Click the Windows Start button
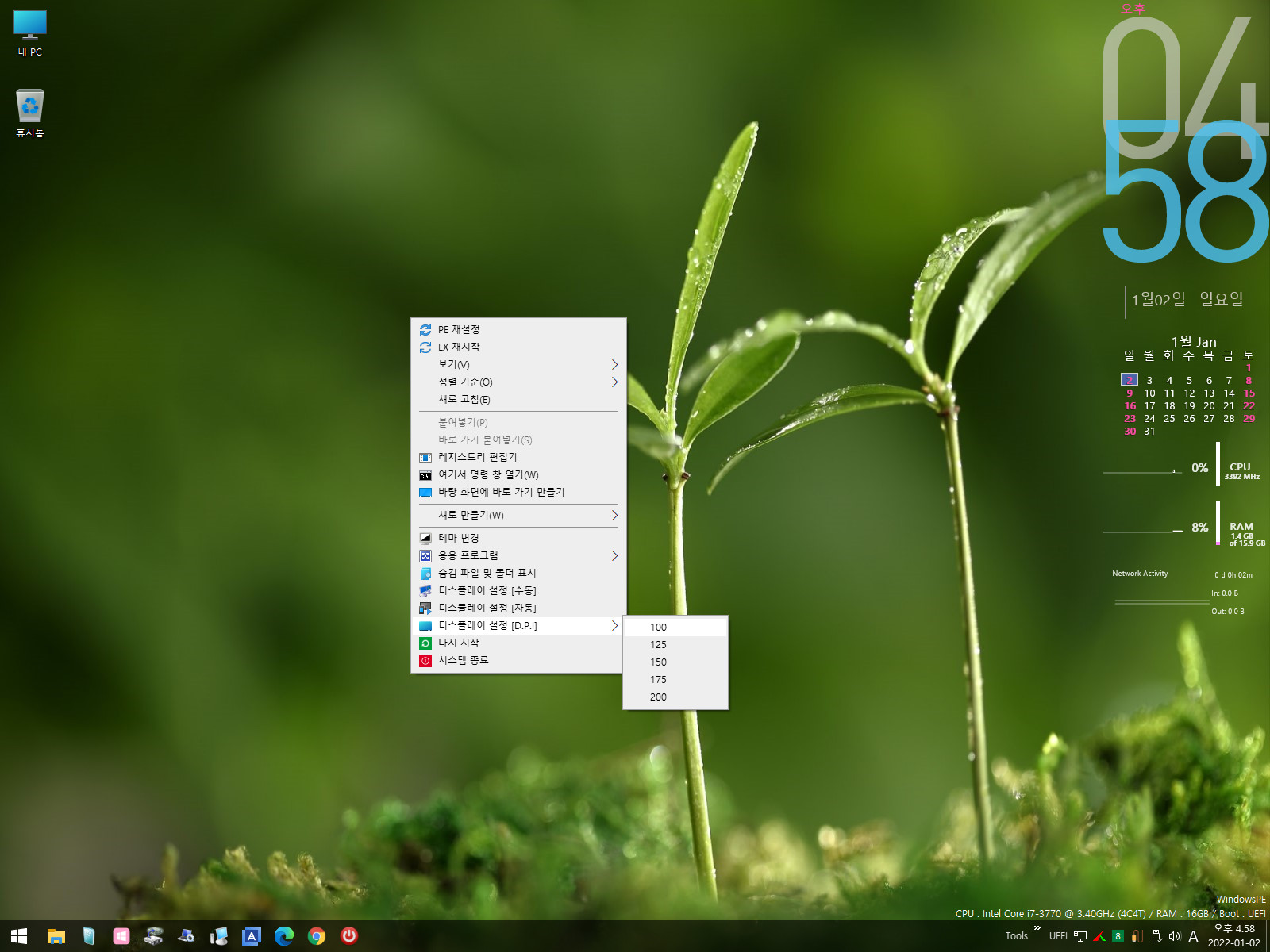The image size is (1270, 952). pos(19,936)
